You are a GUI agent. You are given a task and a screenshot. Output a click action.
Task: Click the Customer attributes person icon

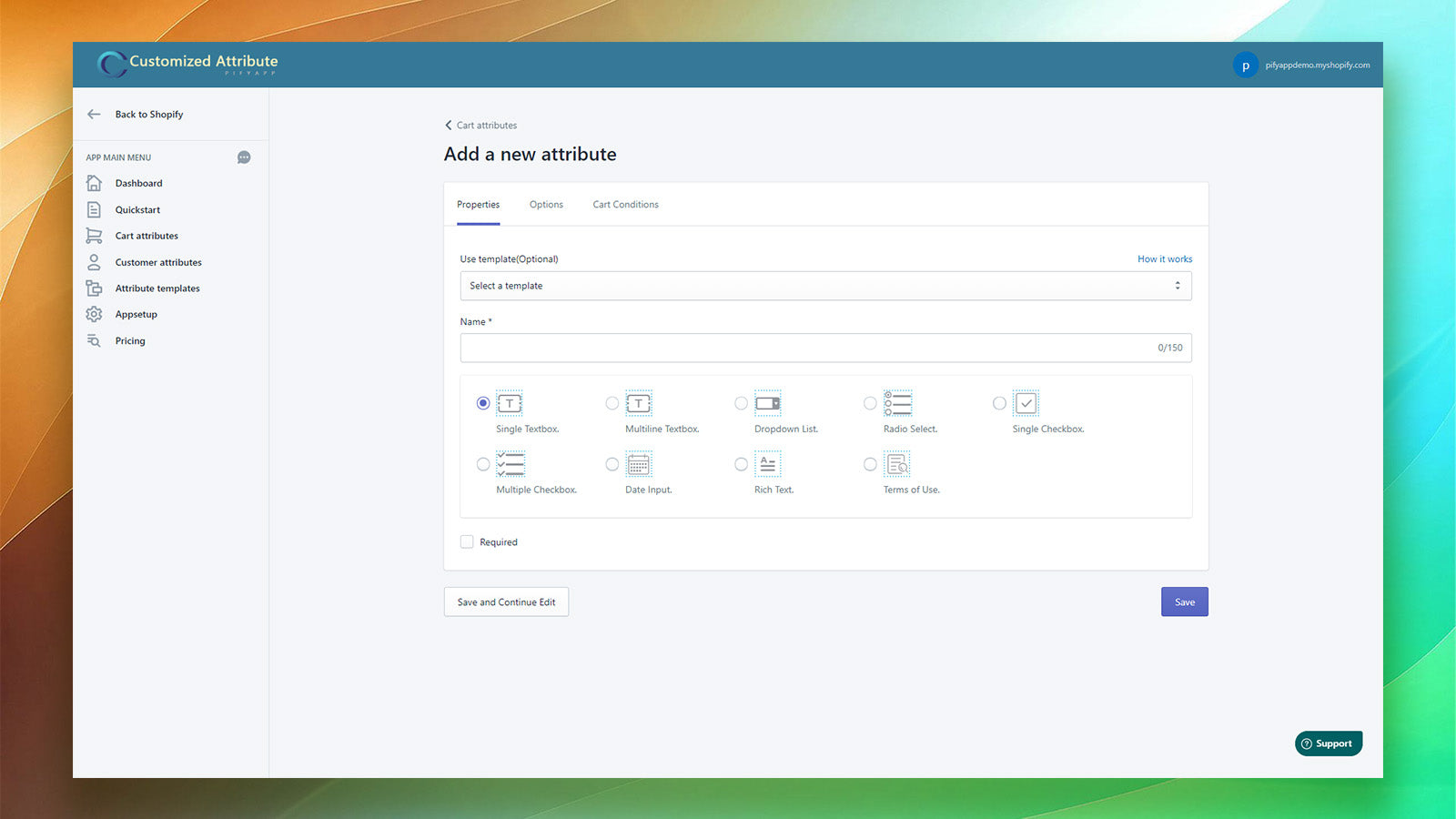pyautogui.click(x=94, y=262)
